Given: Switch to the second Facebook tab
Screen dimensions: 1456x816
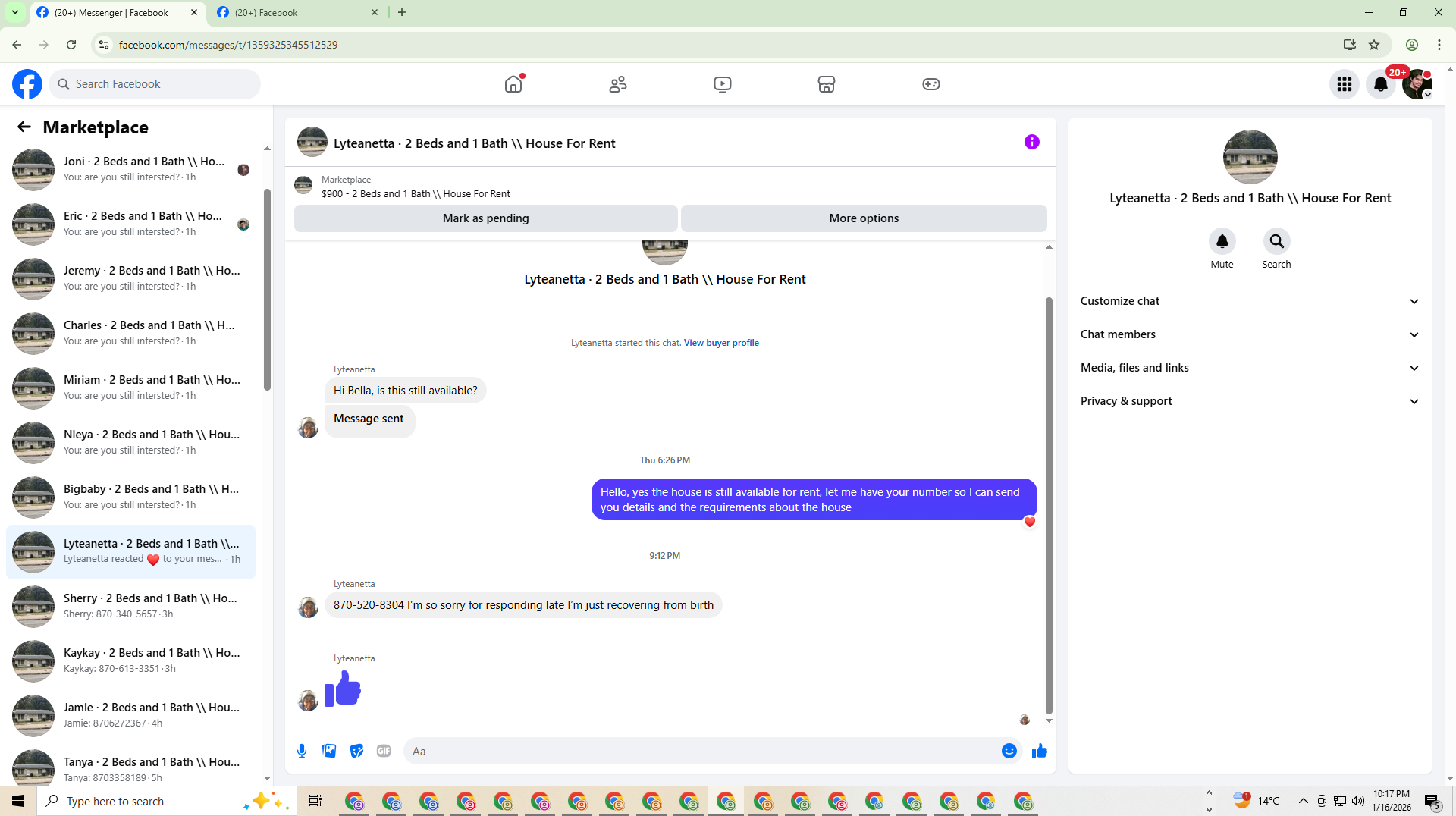Looking at the screenshot, I should click(x=297, y=13).
